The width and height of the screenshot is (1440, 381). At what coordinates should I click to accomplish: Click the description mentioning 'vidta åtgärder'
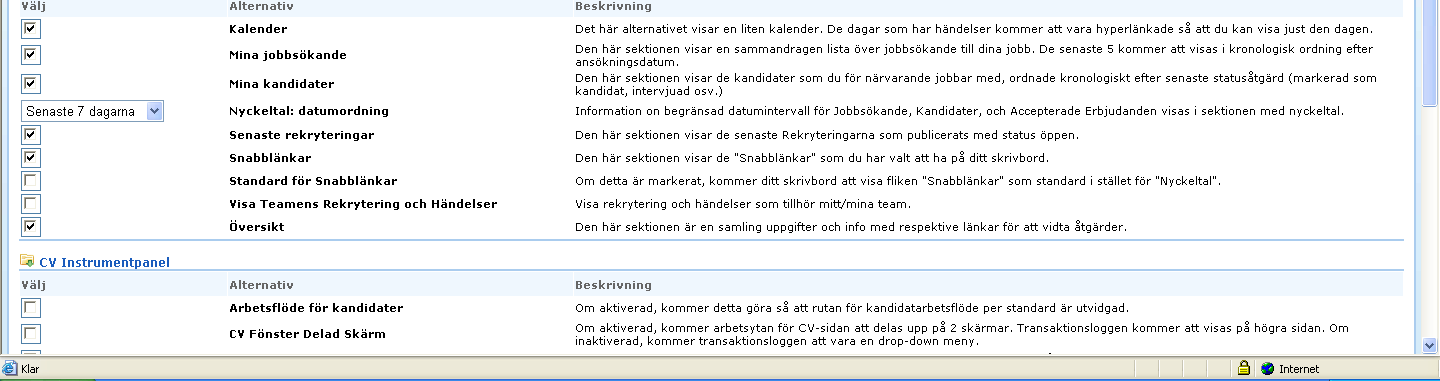click(851, 227)
